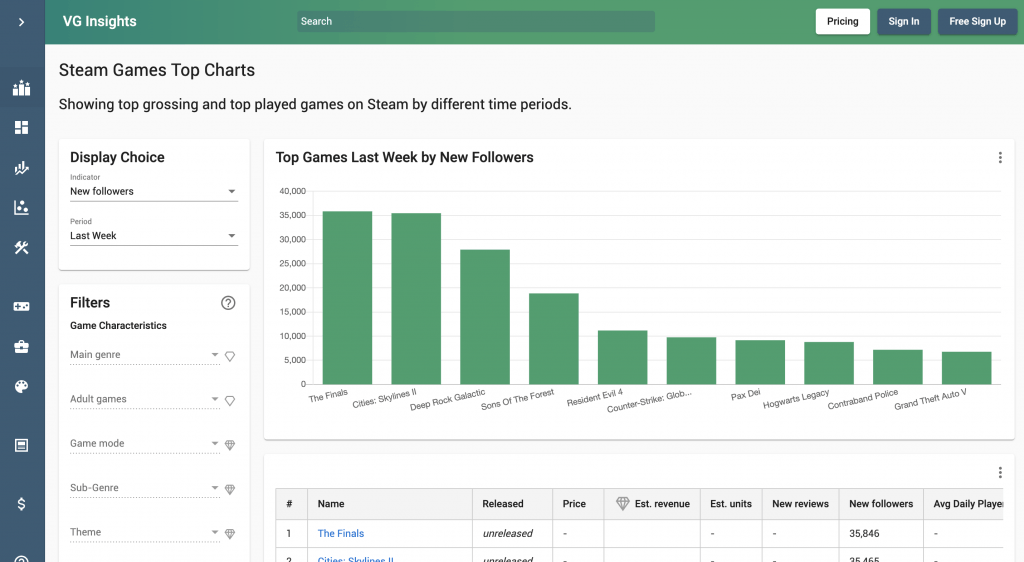Sort table by New reviews column header

pos(800,504)
